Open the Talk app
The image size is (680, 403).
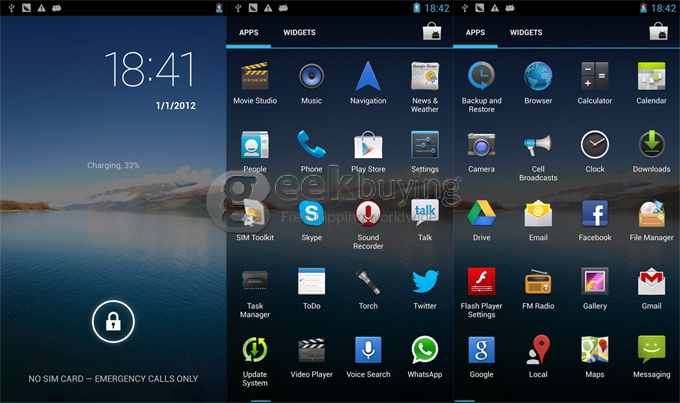tap(425, 213)
